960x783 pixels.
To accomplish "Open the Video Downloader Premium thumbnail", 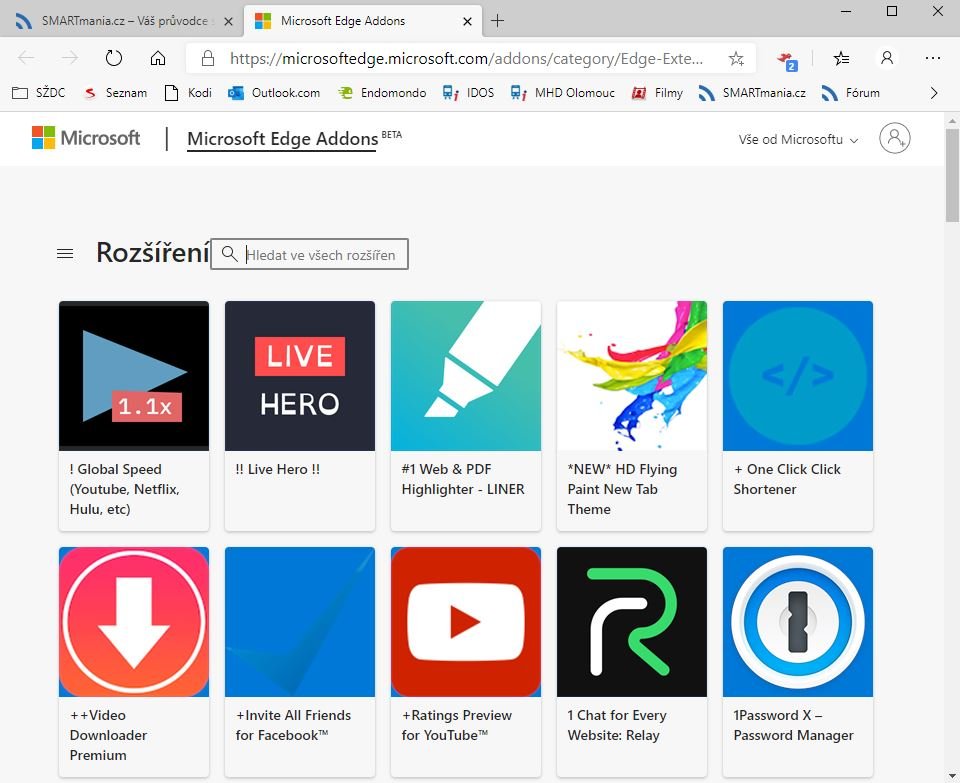I will [134, 622].
